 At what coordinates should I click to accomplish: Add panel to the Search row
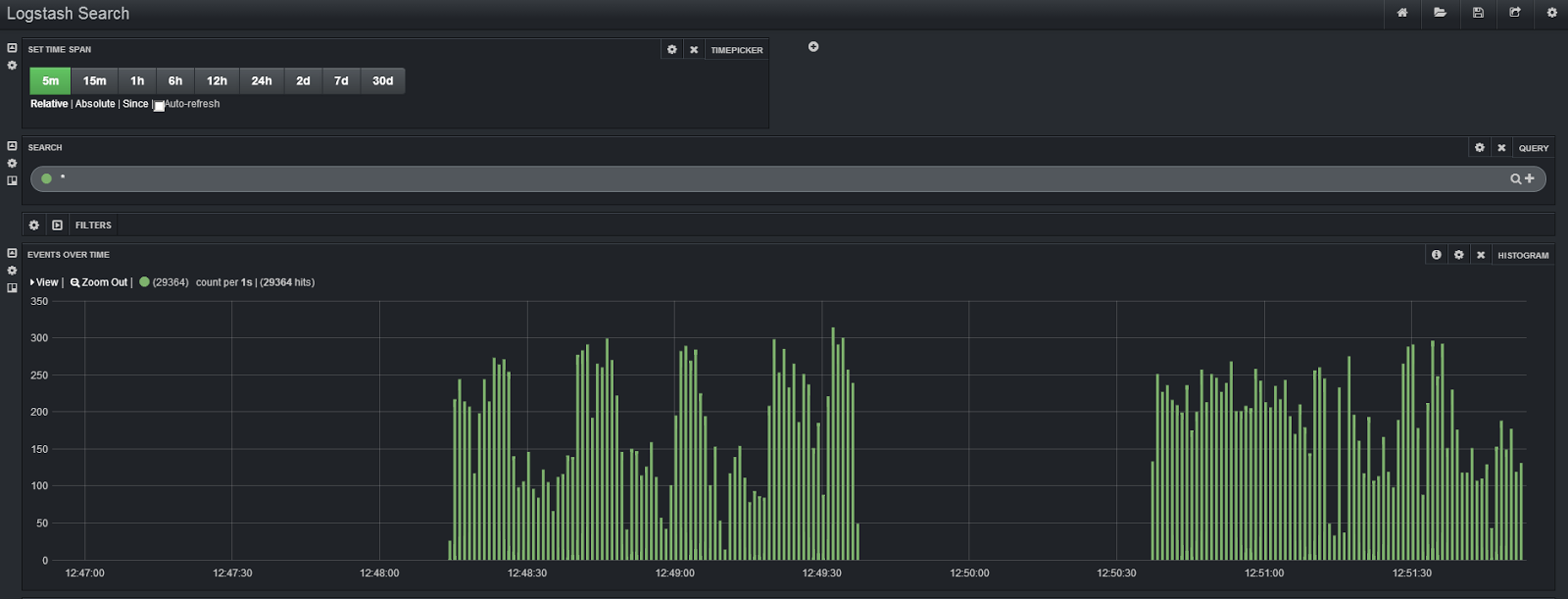(x=12, y=180)
